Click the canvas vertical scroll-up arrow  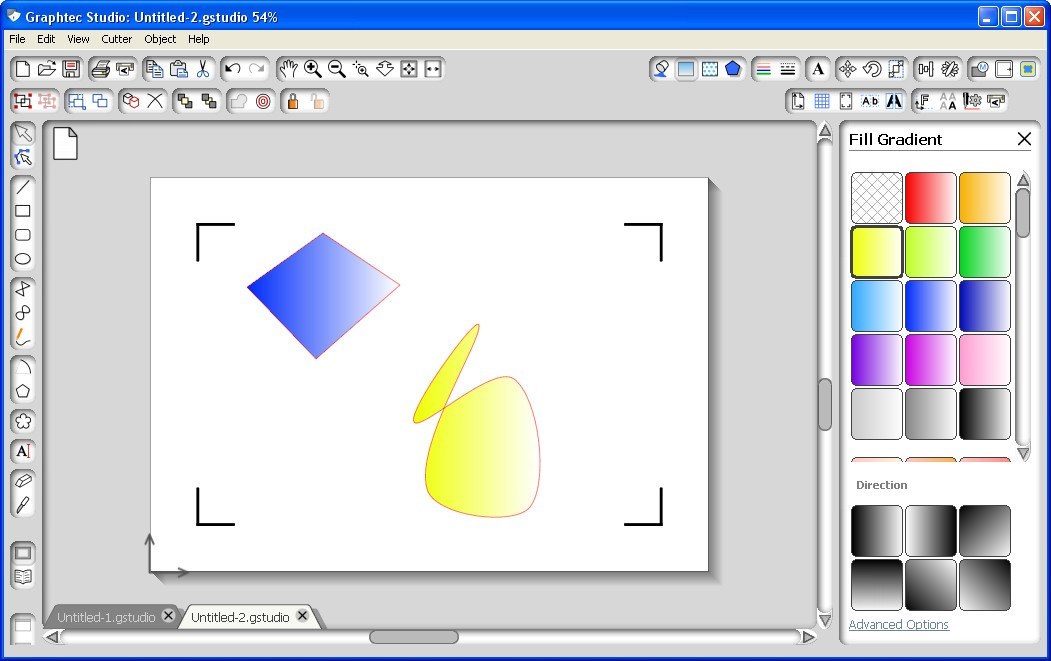pos(825,131)
